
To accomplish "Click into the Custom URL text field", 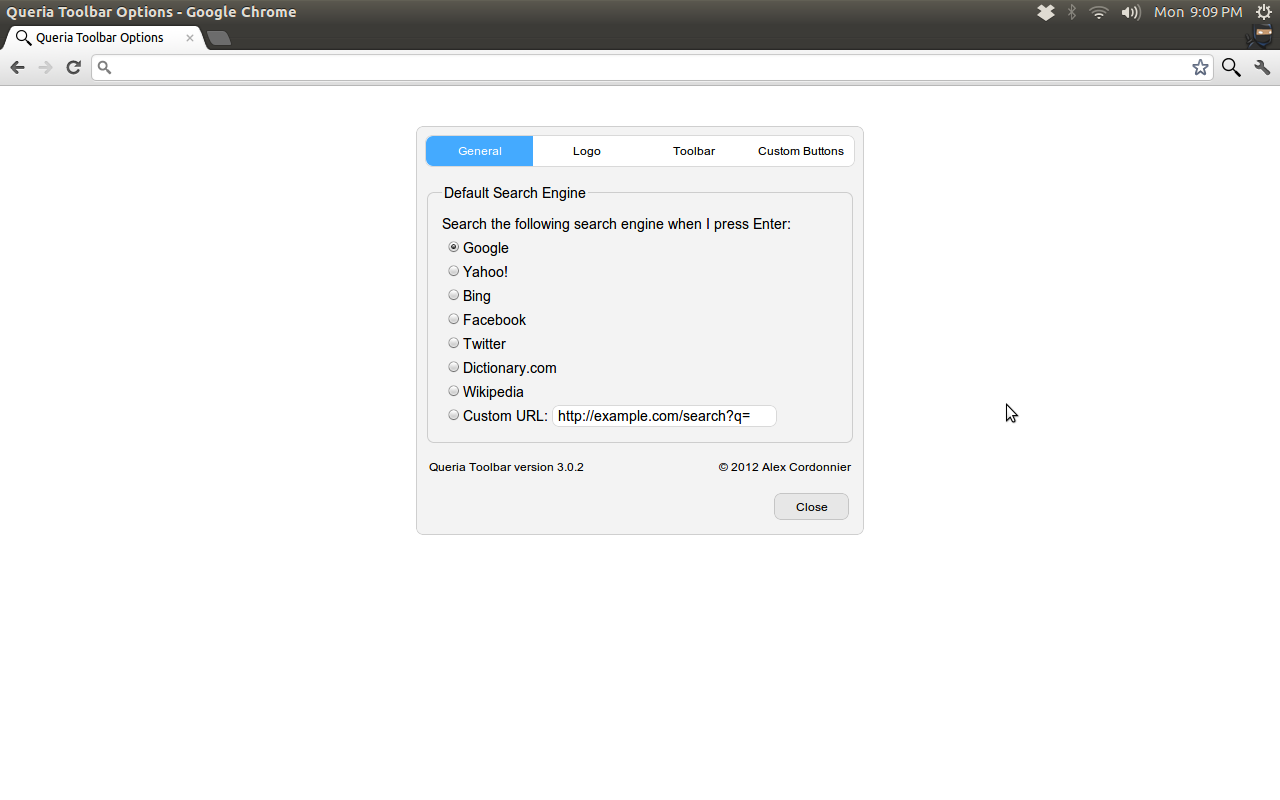I will pos(664,416).
